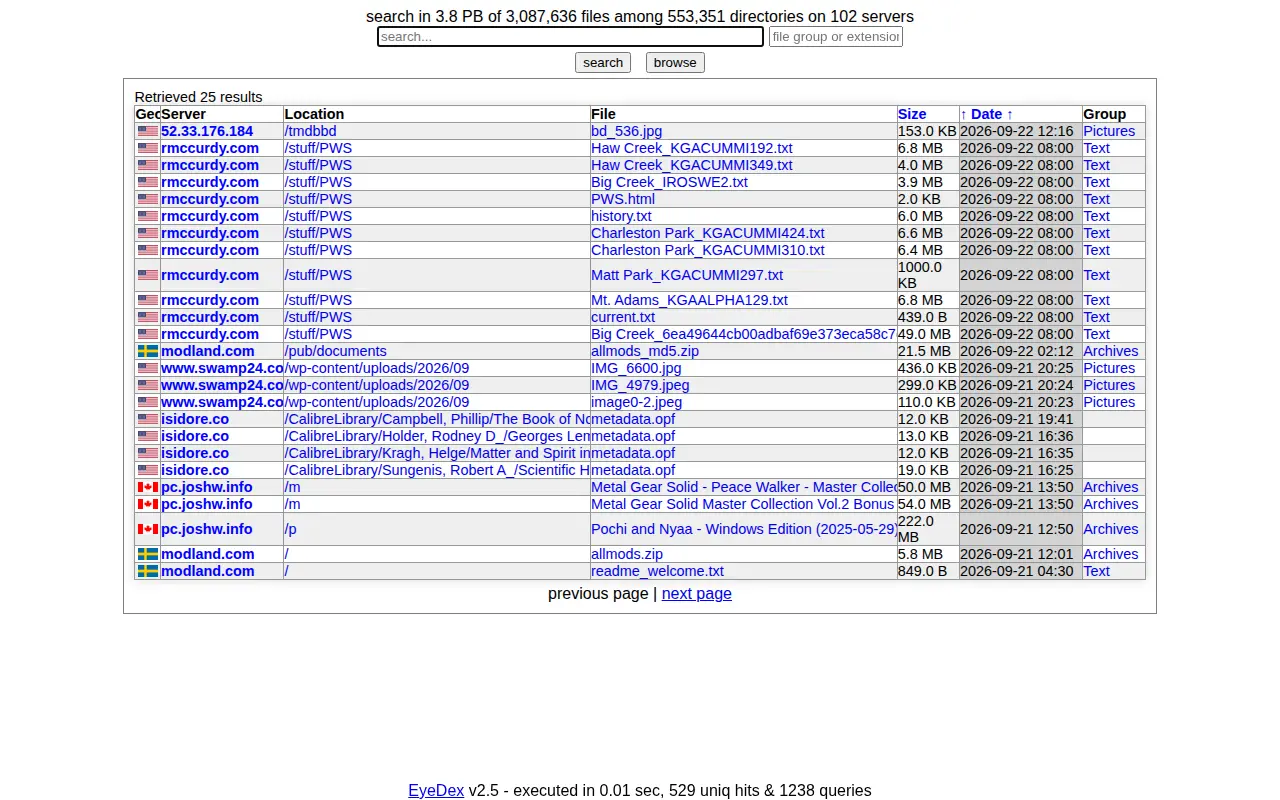Open the EyeDex link in the footer
1280x800 pixels.
436,790
